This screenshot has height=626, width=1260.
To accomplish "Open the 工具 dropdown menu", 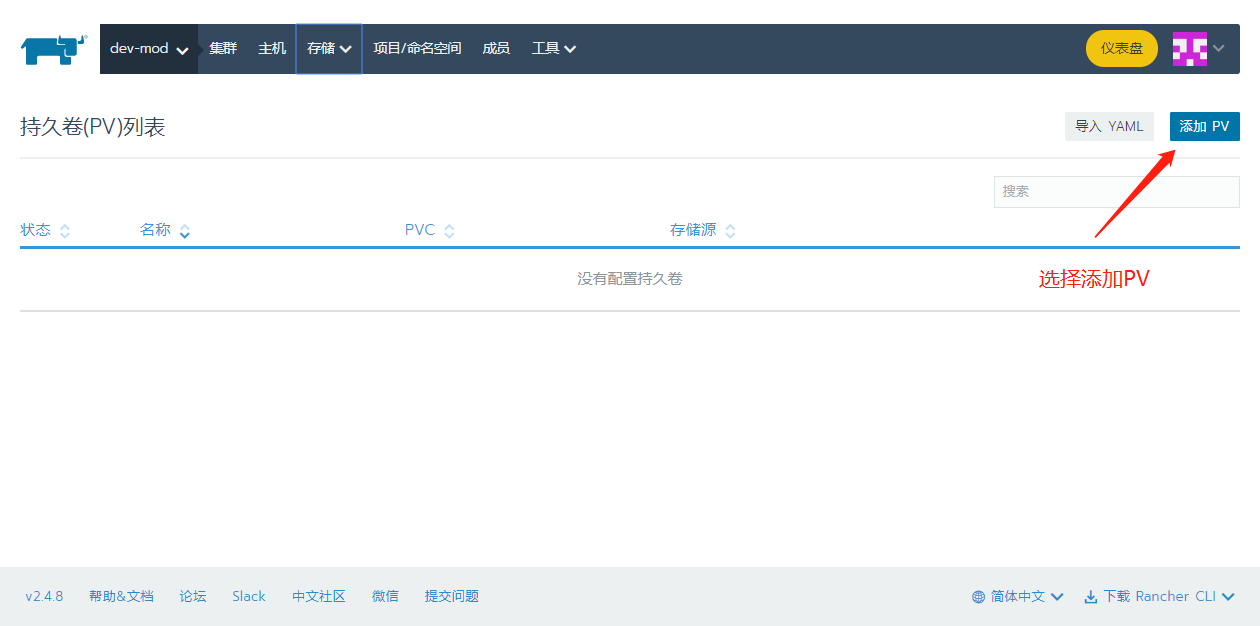I will [x=553, y=47].
